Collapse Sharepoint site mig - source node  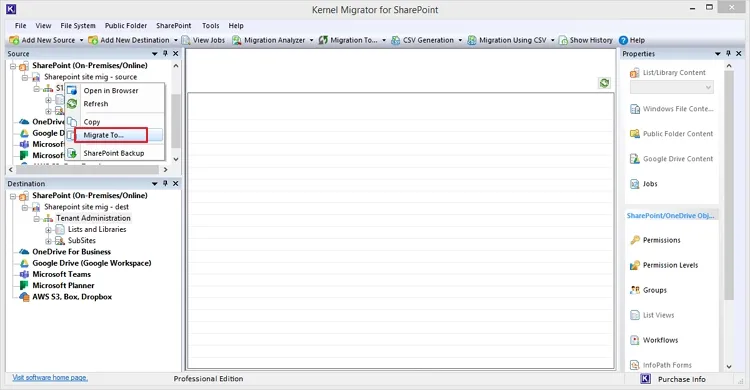coord(25,77)
